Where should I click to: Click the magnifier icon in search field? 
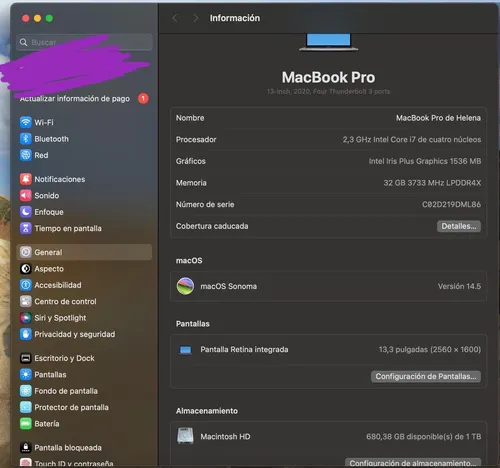click(23, 42)
